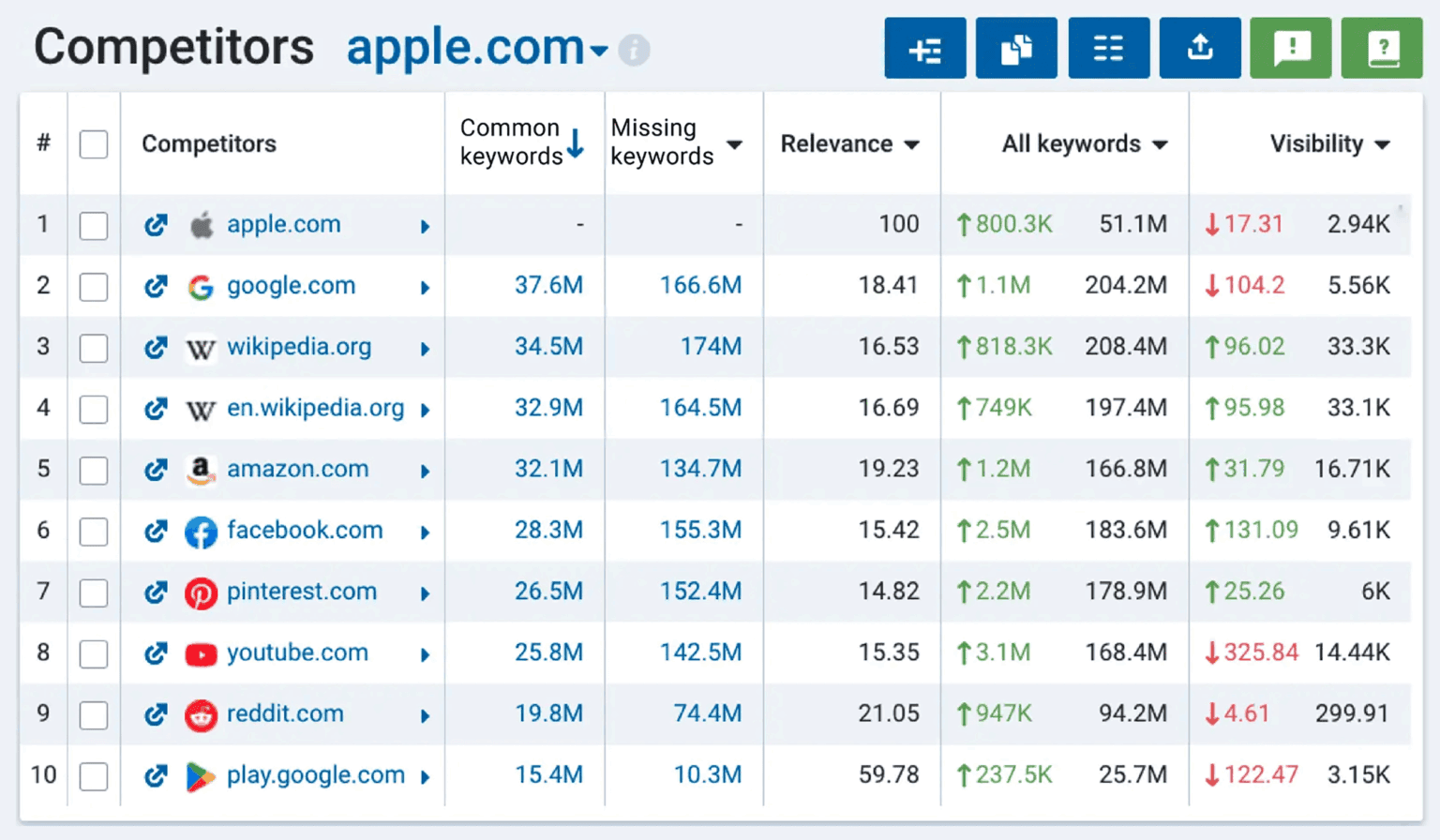Open the column settings toolbar icon
This screenshot has width=1440, height=840.
[1108, 48]
